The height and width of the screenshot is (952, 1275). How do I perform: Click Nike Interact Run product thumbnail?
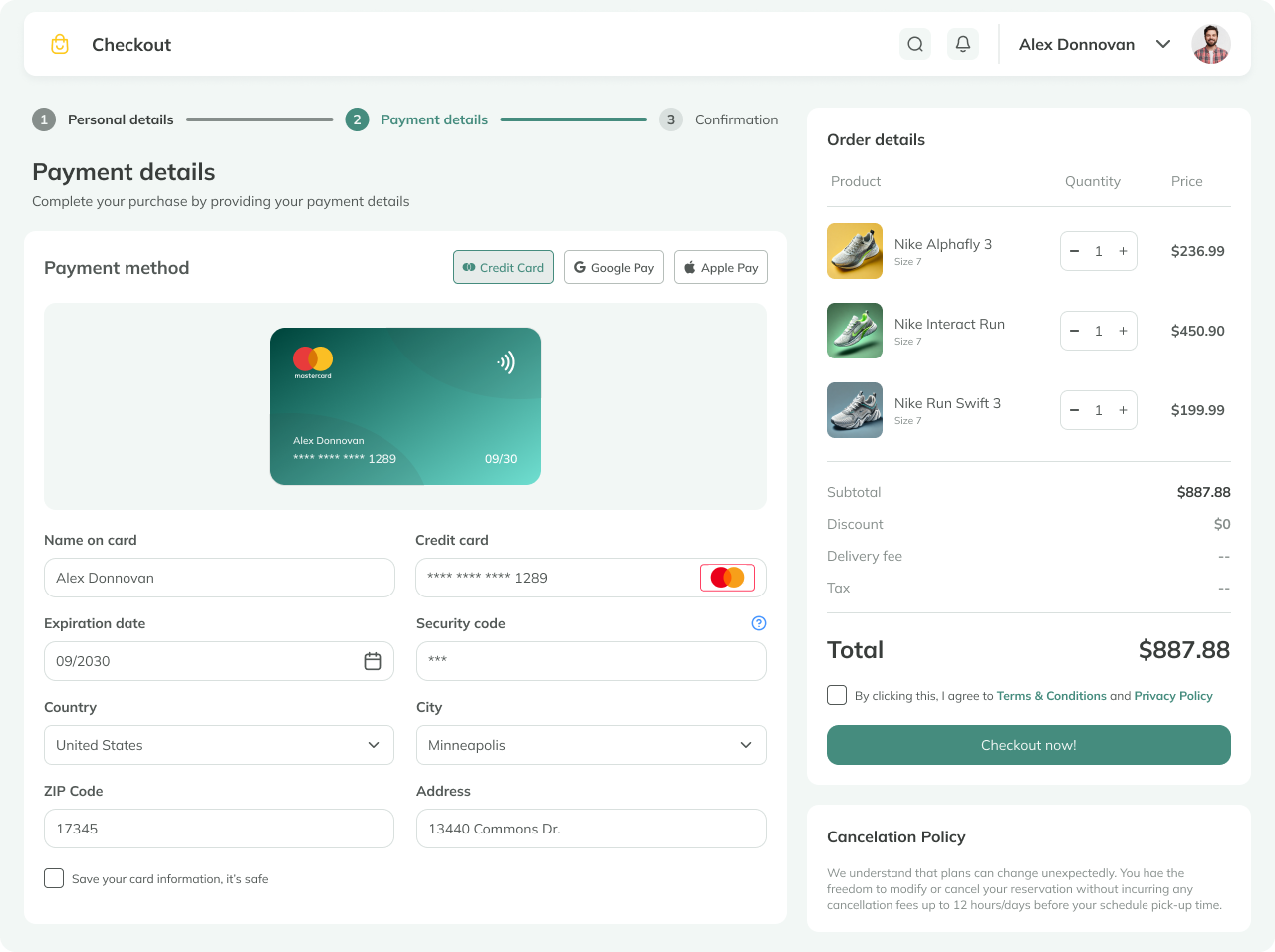(x=855, y=331)
